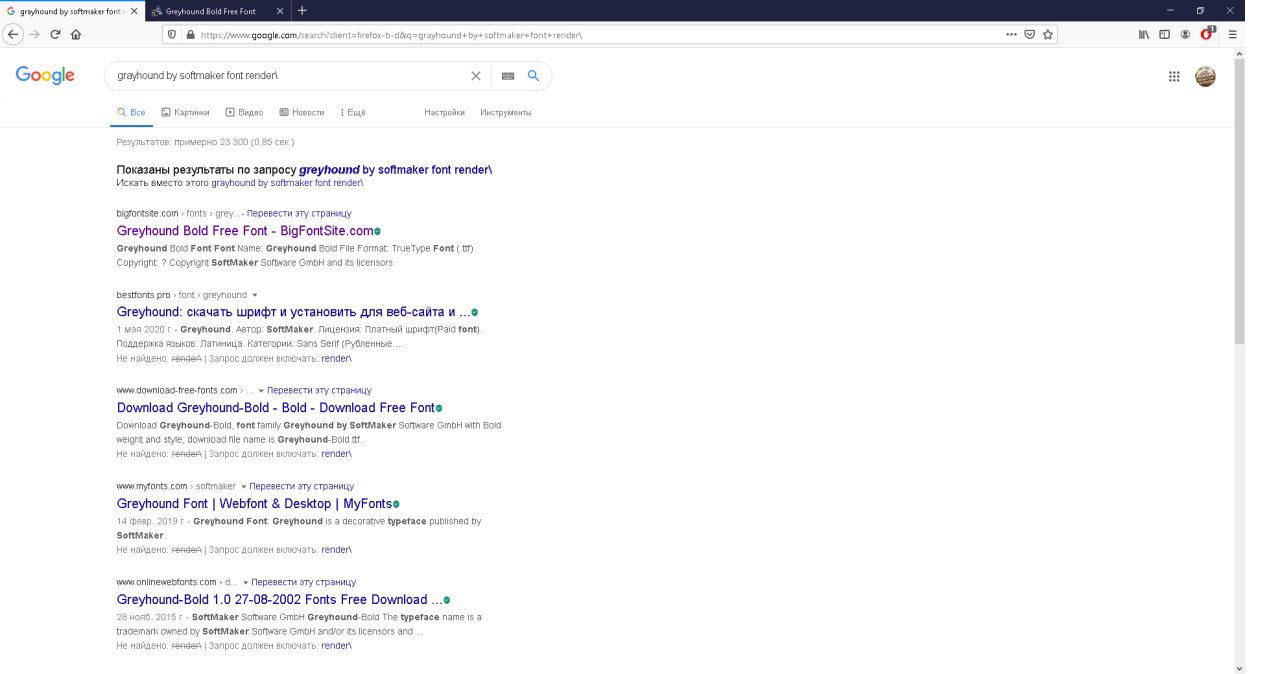Expand the 'Ещё' search filters menu
The height and width of the screenshot is (674, 1280).
pos(353,113)
